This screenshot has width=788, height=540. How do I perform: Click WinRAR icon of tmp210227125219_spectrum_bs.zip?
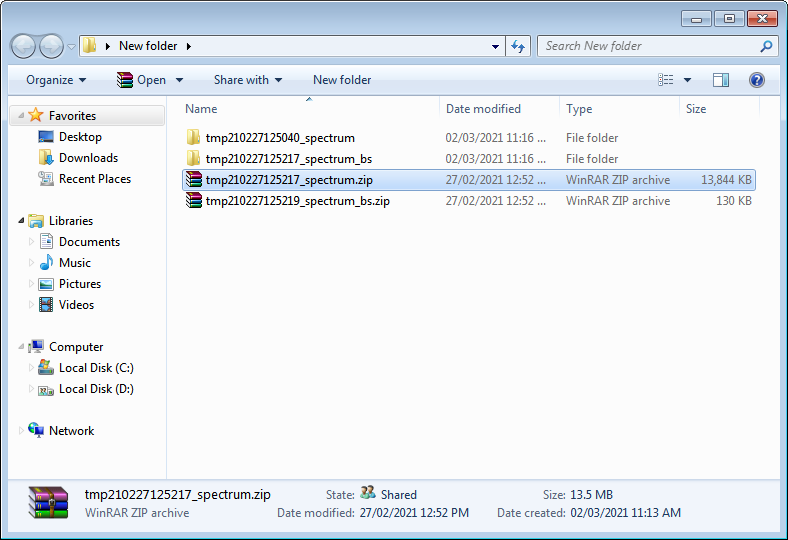(193, 200)
